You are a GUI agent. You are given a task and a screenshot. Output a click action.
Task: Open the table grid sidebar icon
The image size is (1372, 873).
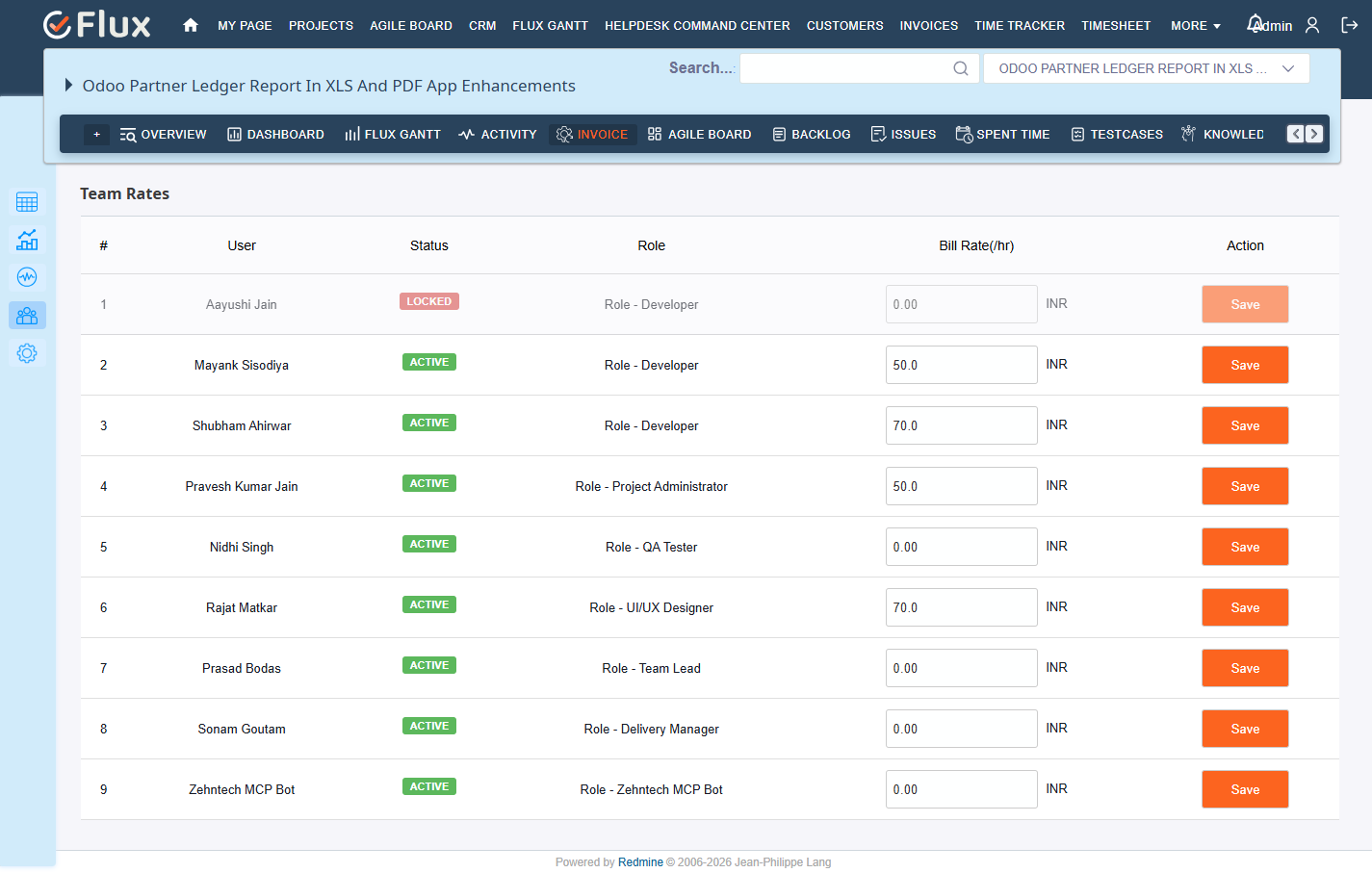pos(27,202)
